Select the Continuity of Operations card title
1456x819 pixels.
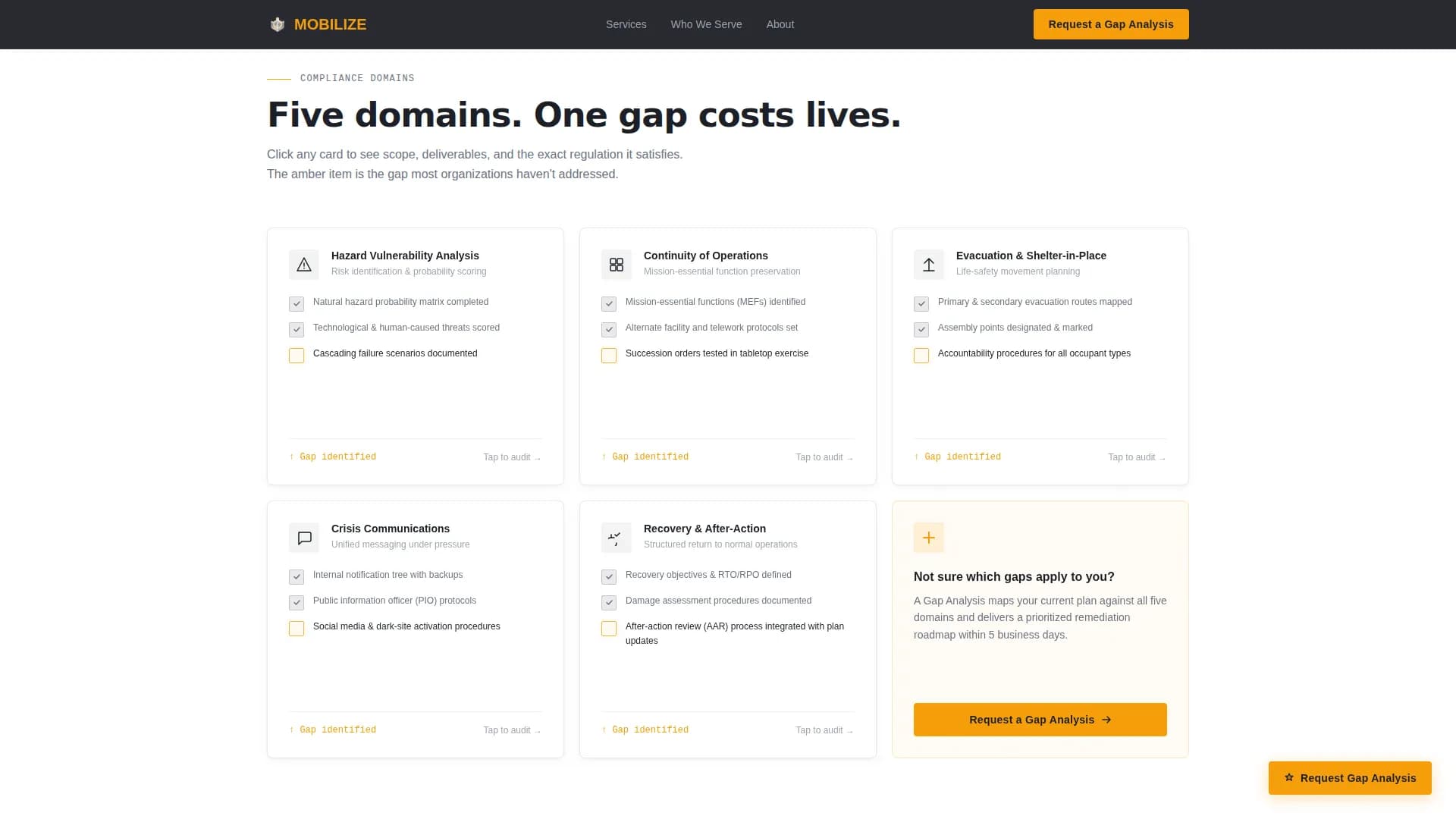[705, 256]
